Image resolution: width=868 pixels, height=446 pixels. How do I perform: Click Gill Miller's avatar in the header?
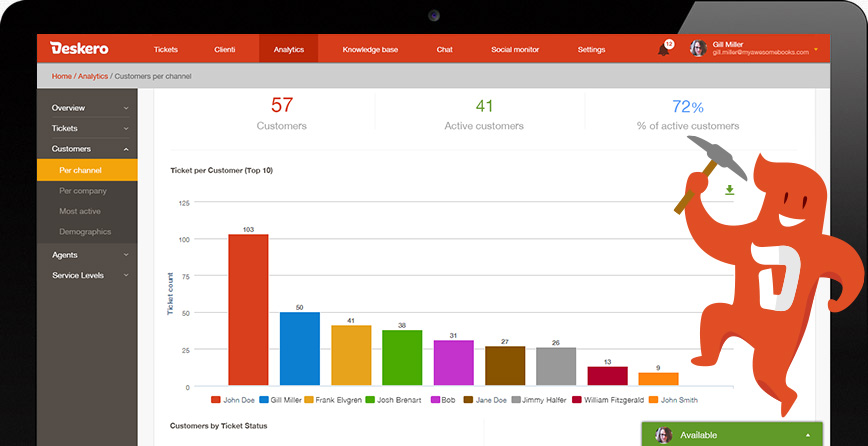coord(698,49)
